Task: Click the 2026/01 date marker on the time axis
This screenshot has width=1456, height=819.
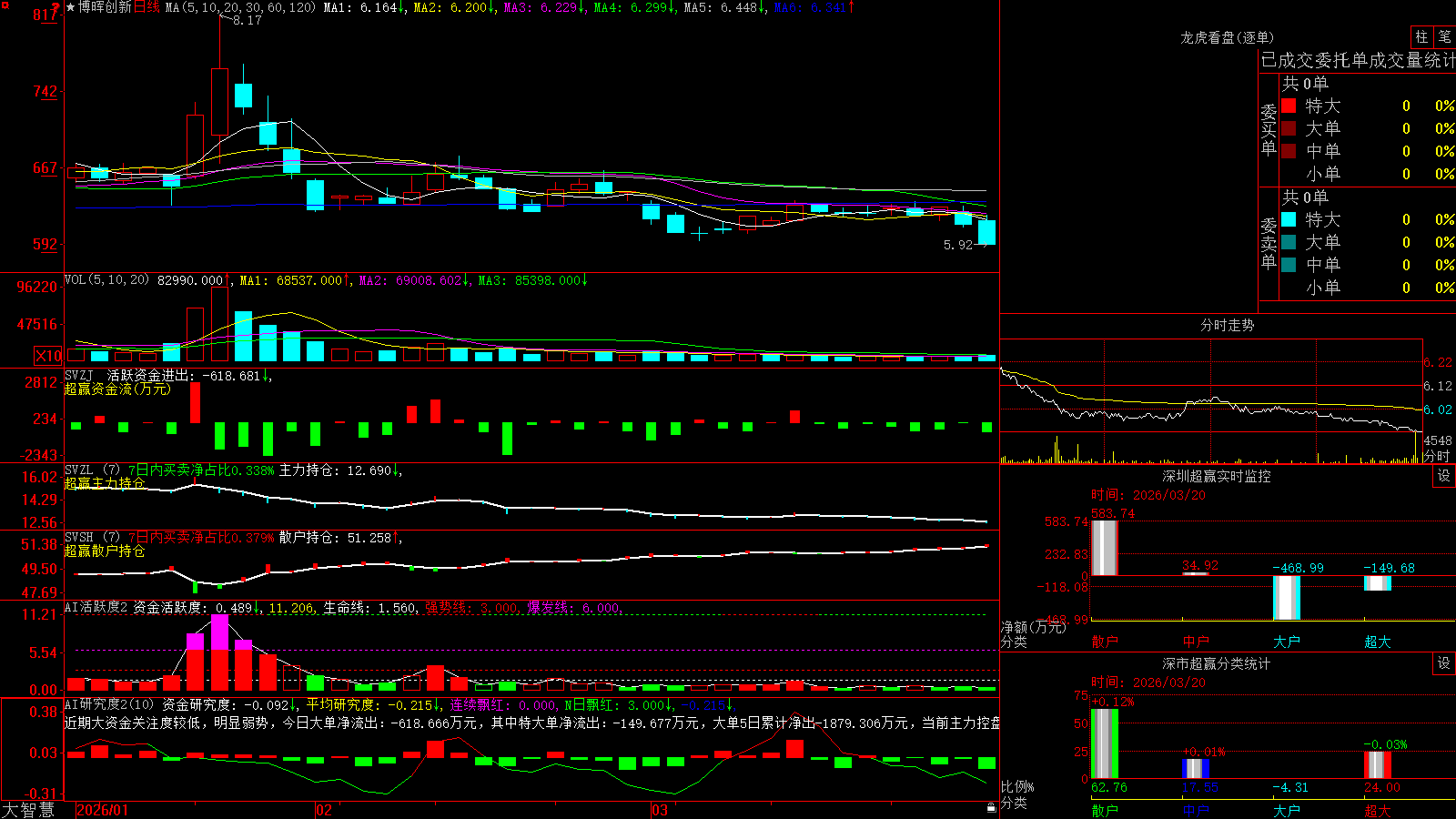Action: click(103, 810)
